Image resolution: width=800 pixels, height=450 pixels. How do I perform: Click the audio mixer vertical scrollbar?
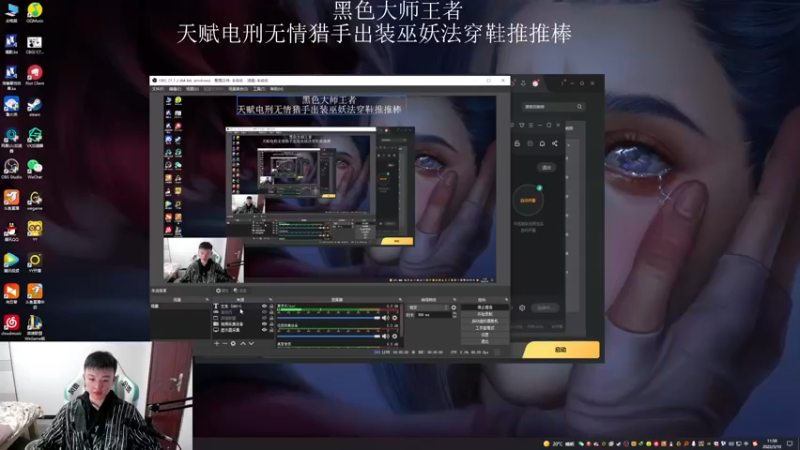click(x=402, y=319)
